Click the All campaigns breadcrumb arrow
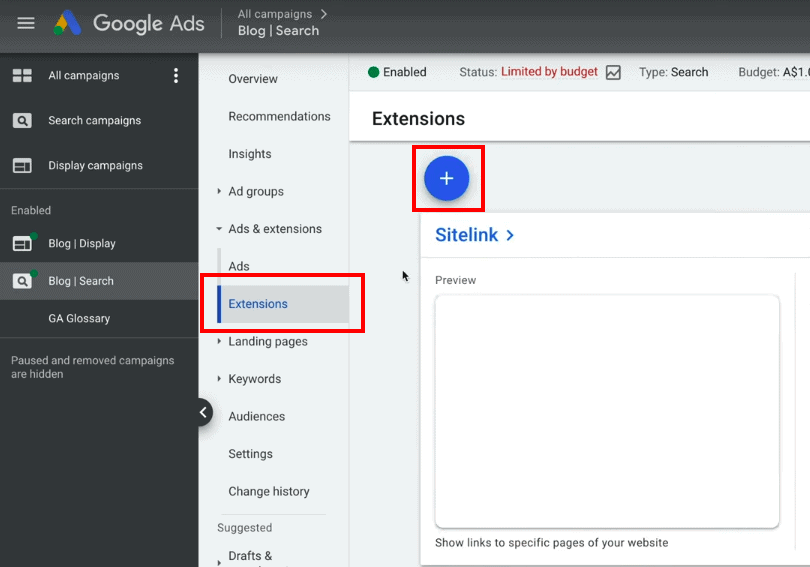This screenshot has height=567, width=810. [x=324, y=14]
